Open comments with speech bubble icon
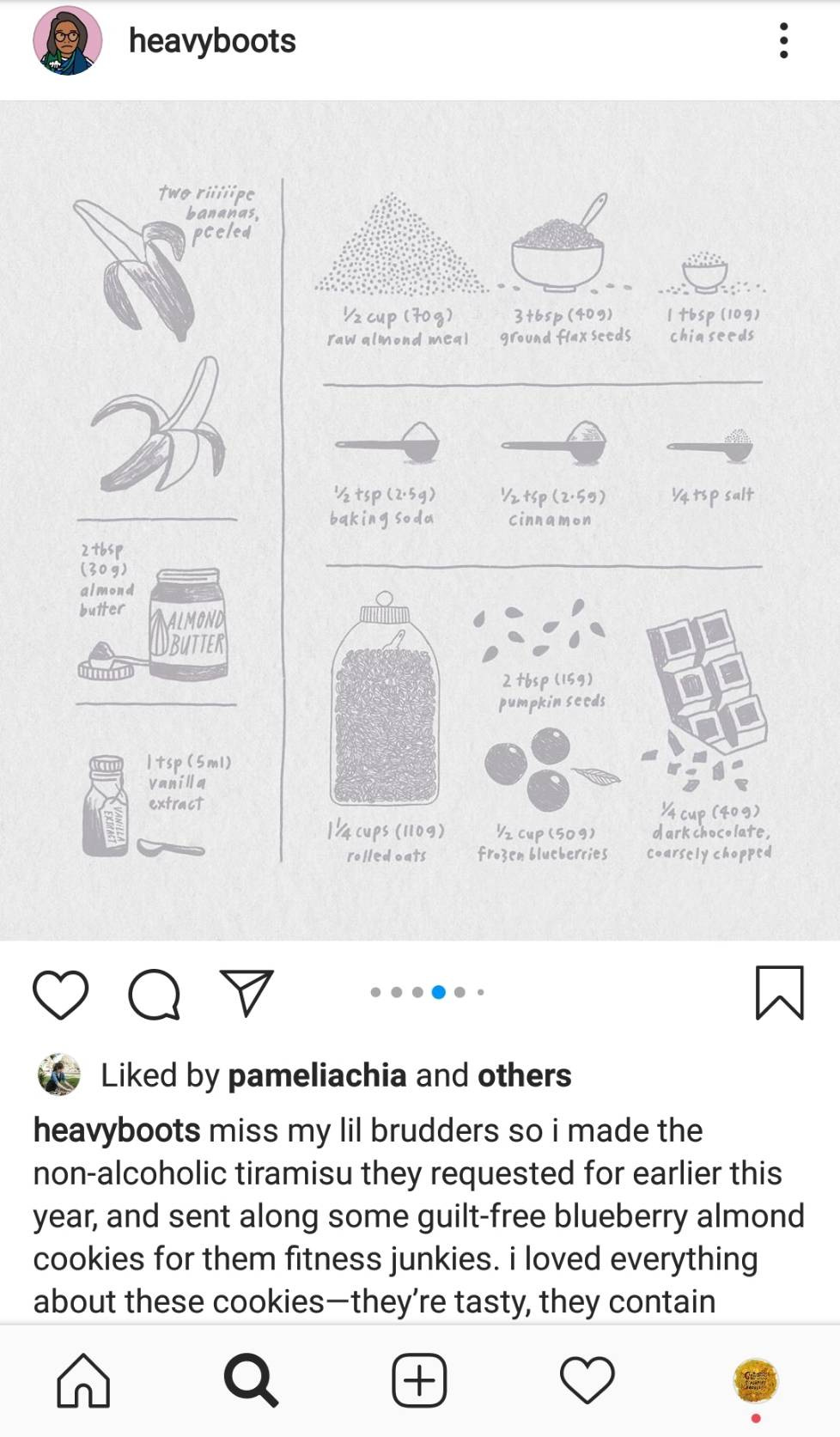Image resolution: width=840 pixels, height=1437 pixels. tap(154, 994)
